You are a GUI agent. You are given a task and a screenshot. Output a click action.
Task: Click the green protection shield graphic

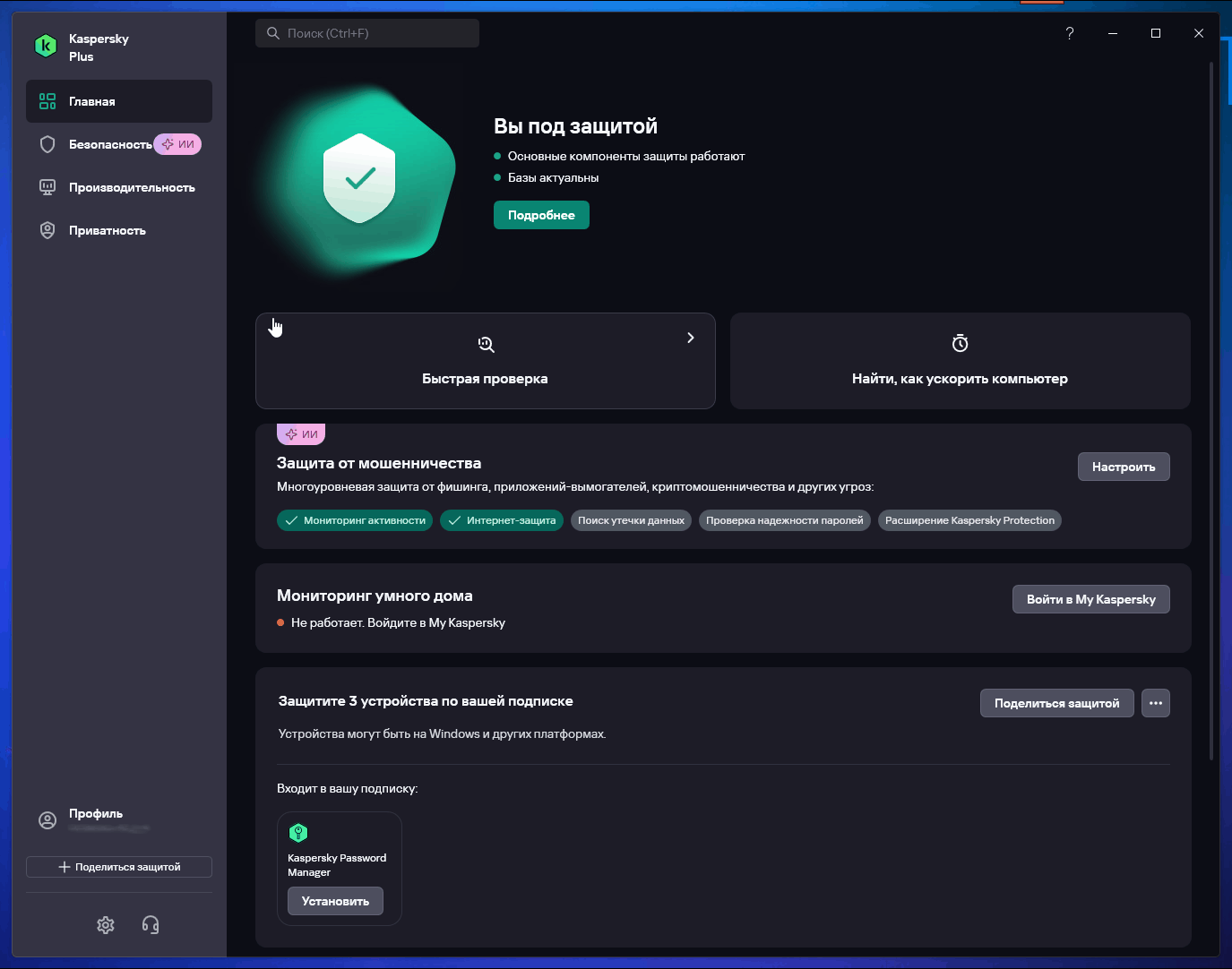click(359, 179)
